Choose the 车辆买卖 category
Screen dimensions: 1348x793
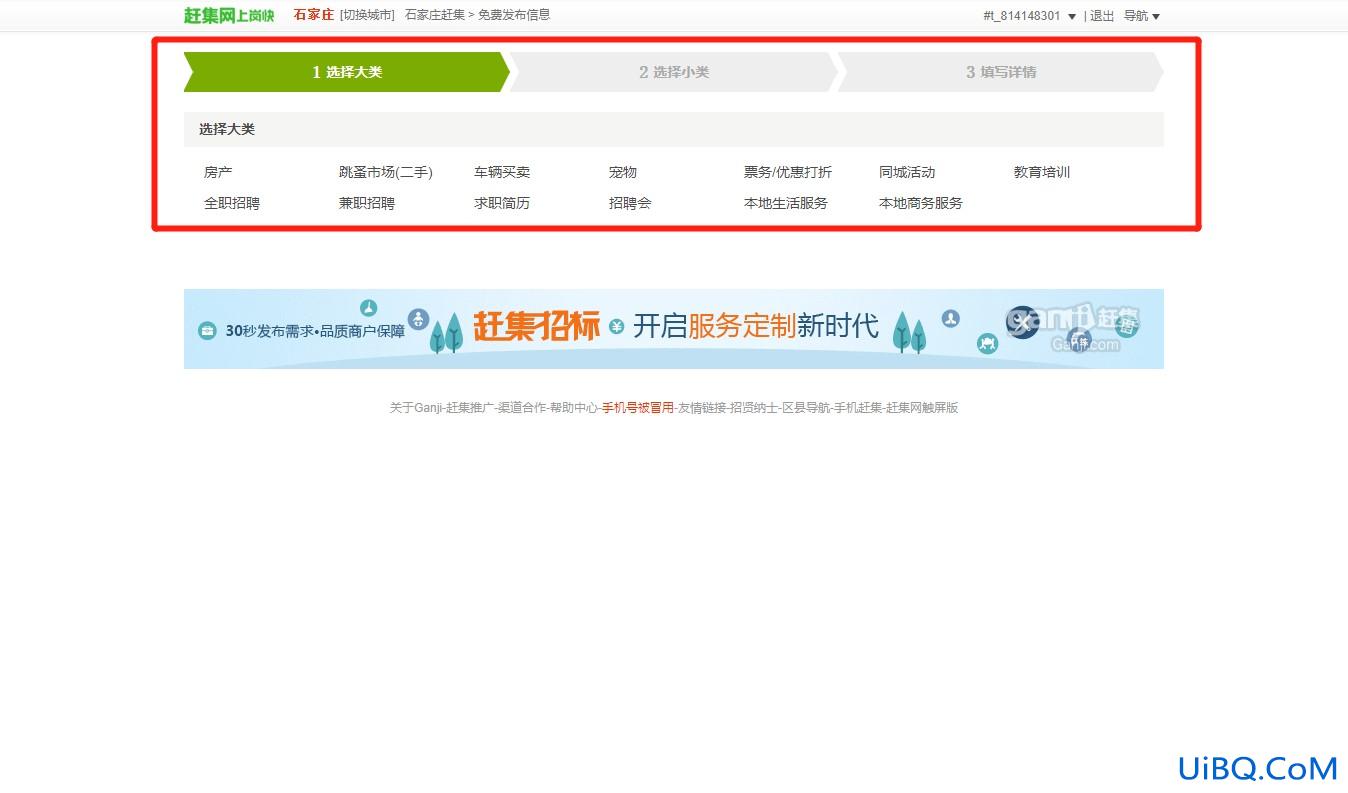502,172
